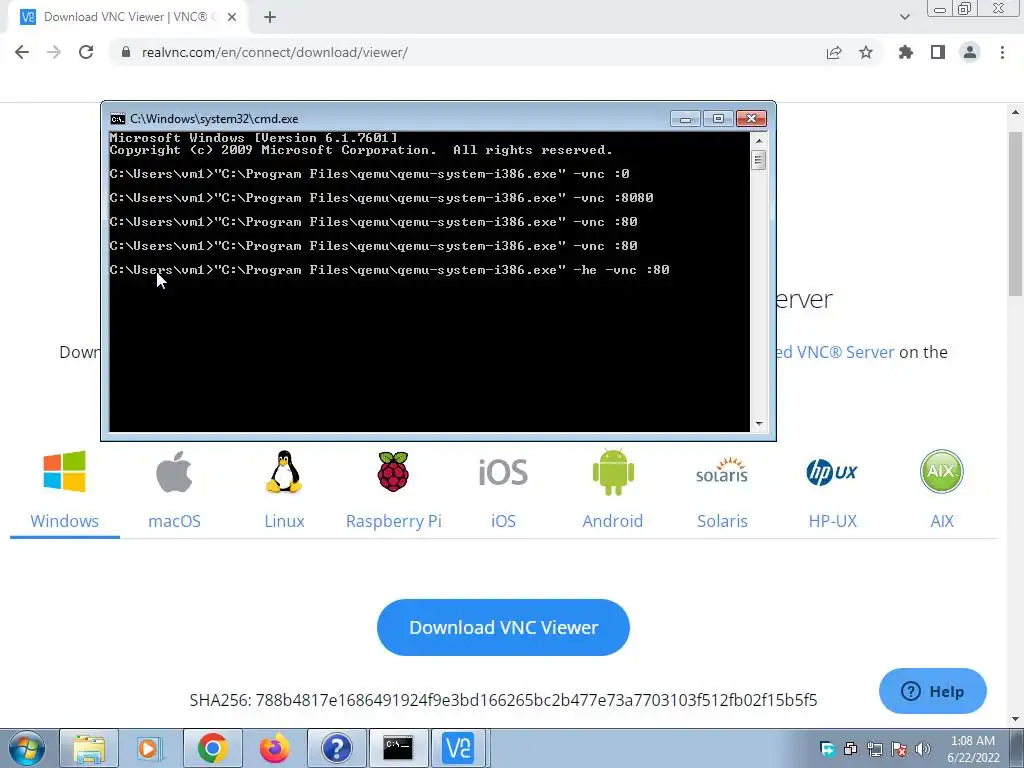Viewport: 1024px width, 768px height.
Task: Switch to the iOS text tab
Action: [503, 521]
